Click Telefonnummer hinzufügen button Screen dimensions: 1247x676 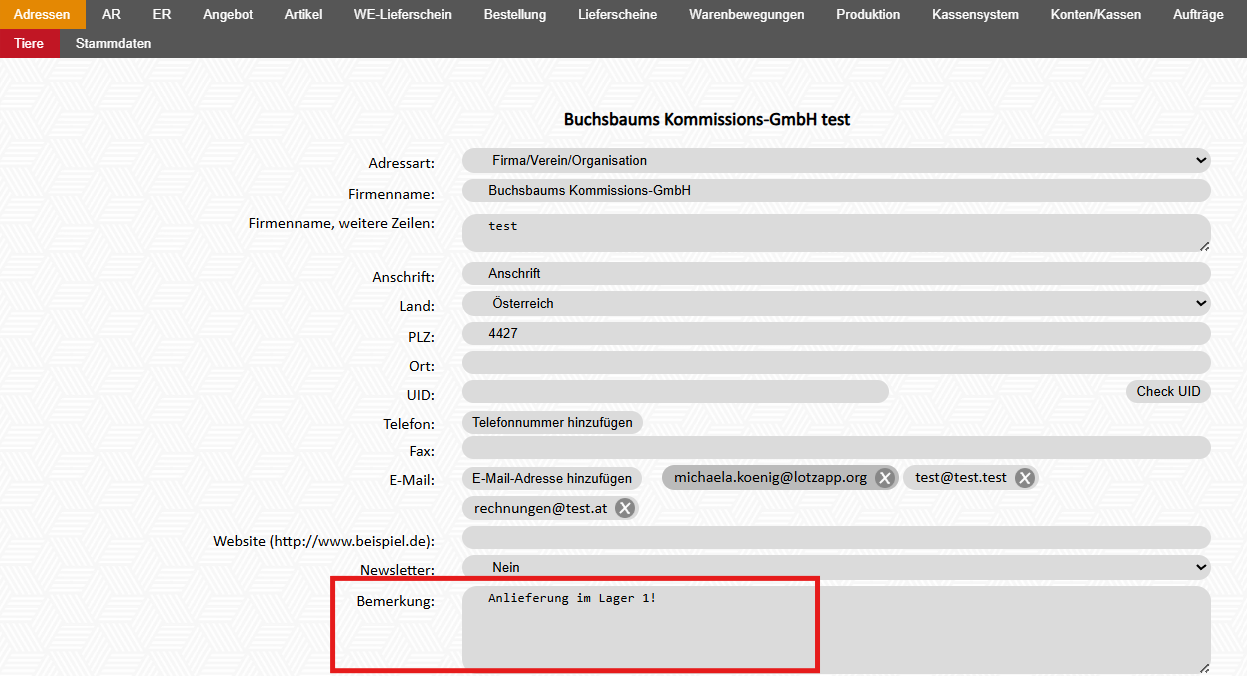click(x=553, y=422)
